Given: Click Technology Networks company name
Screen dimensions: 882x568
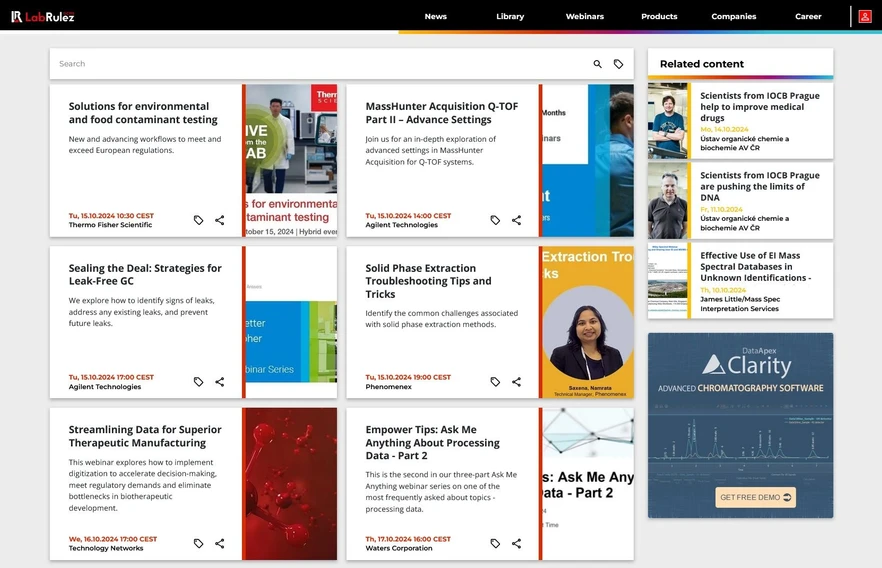Looking at the screenshot, I should point(106,548).
